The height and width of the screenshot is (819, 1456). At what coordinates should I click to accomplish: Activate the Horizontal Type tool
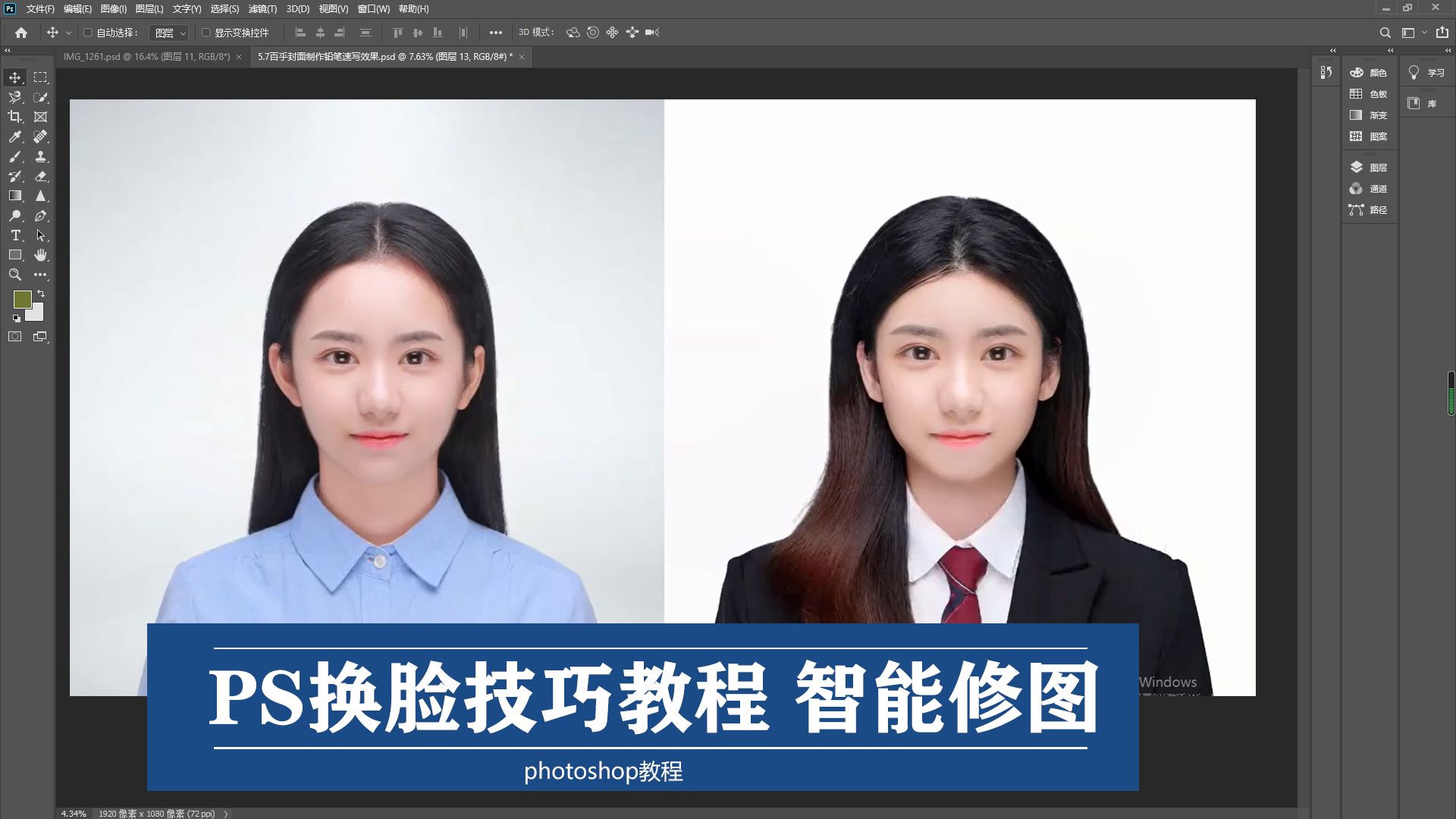(14, 235)
